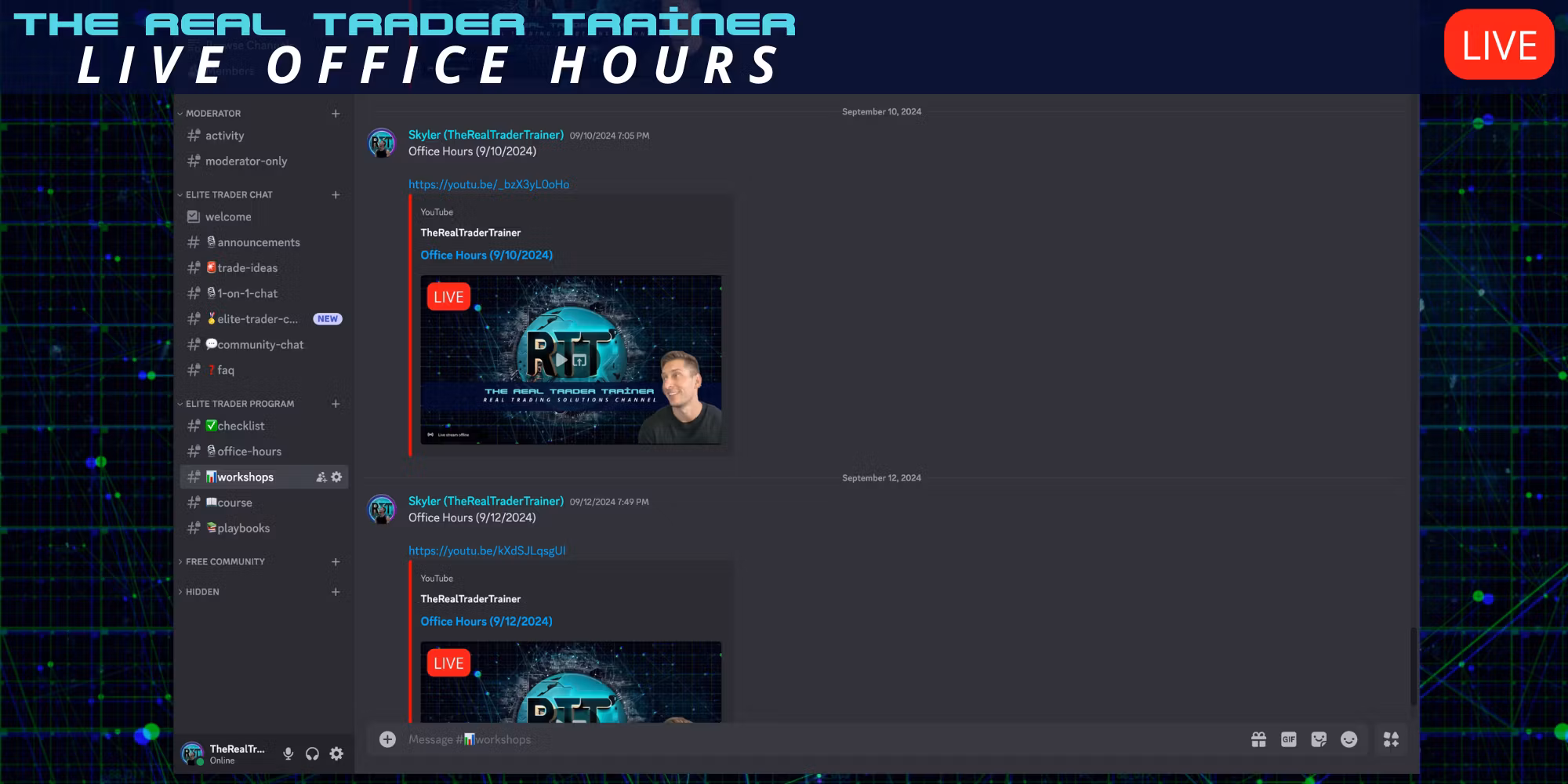Viewport: 1568px width, 784px height.
Task: Expand the HIDDEN category
Action: tap(201, 592)
